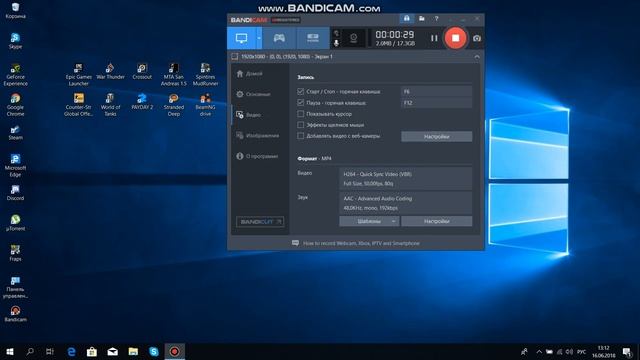Select the Bandicam desktop shortcut

click(x=16, y=314)
